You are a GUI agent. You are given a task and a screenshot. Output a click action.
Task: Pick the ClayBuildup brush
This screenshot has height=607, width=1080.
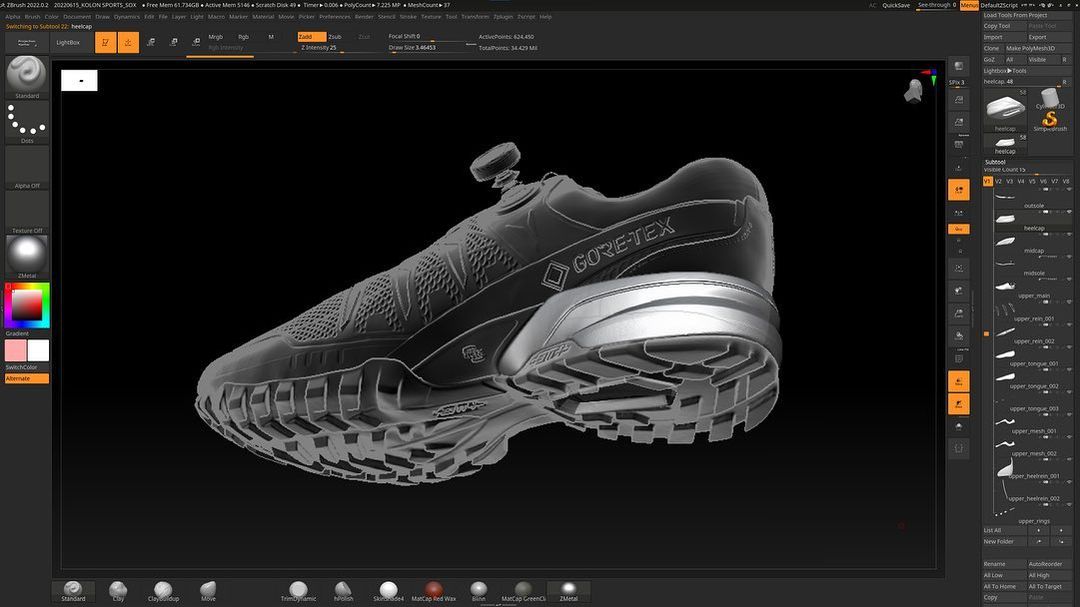163,591
